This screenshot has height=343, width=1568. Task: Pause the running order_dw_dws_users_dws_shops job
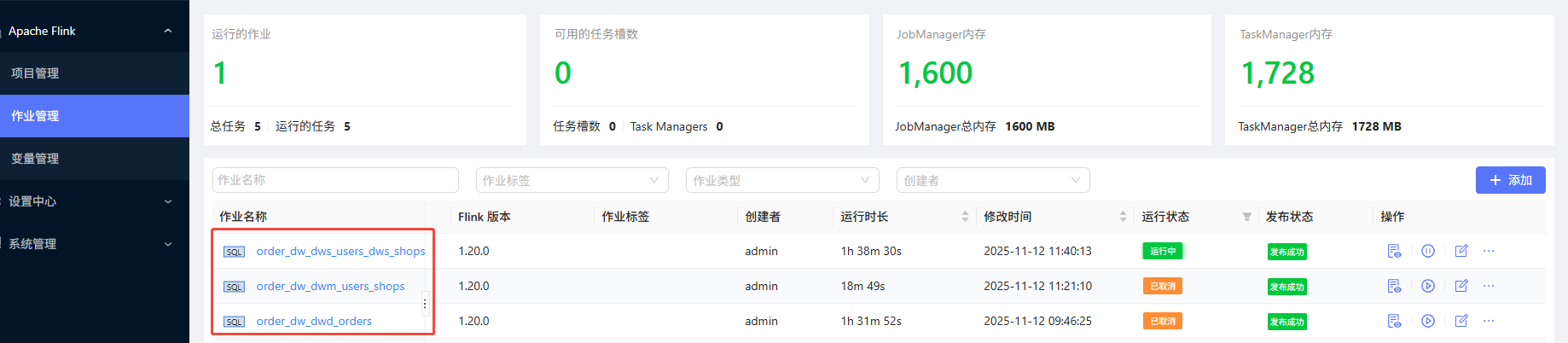pos(1428,251)
